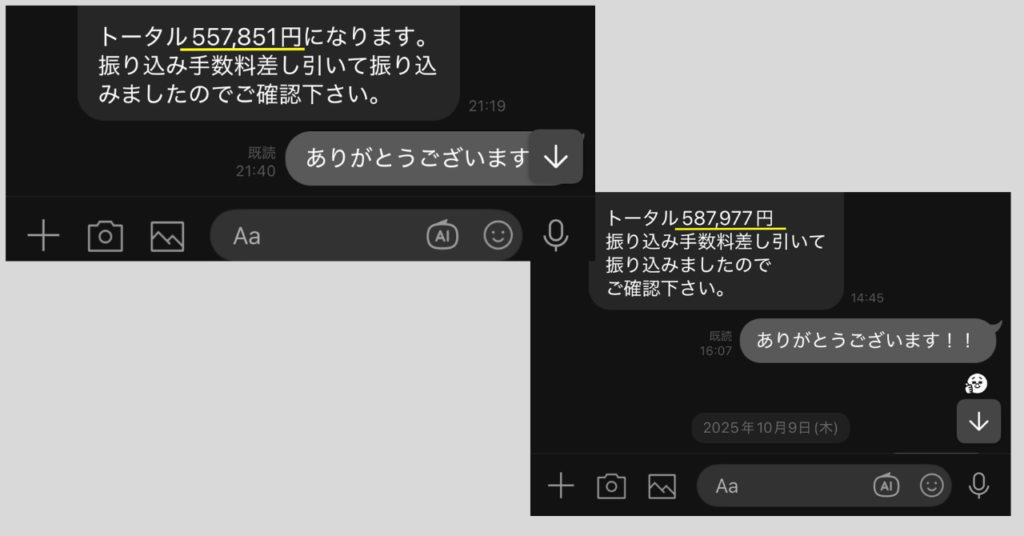Tap the plus icon in right chat
Screen dimensions: 1024x536
[560, 486]
